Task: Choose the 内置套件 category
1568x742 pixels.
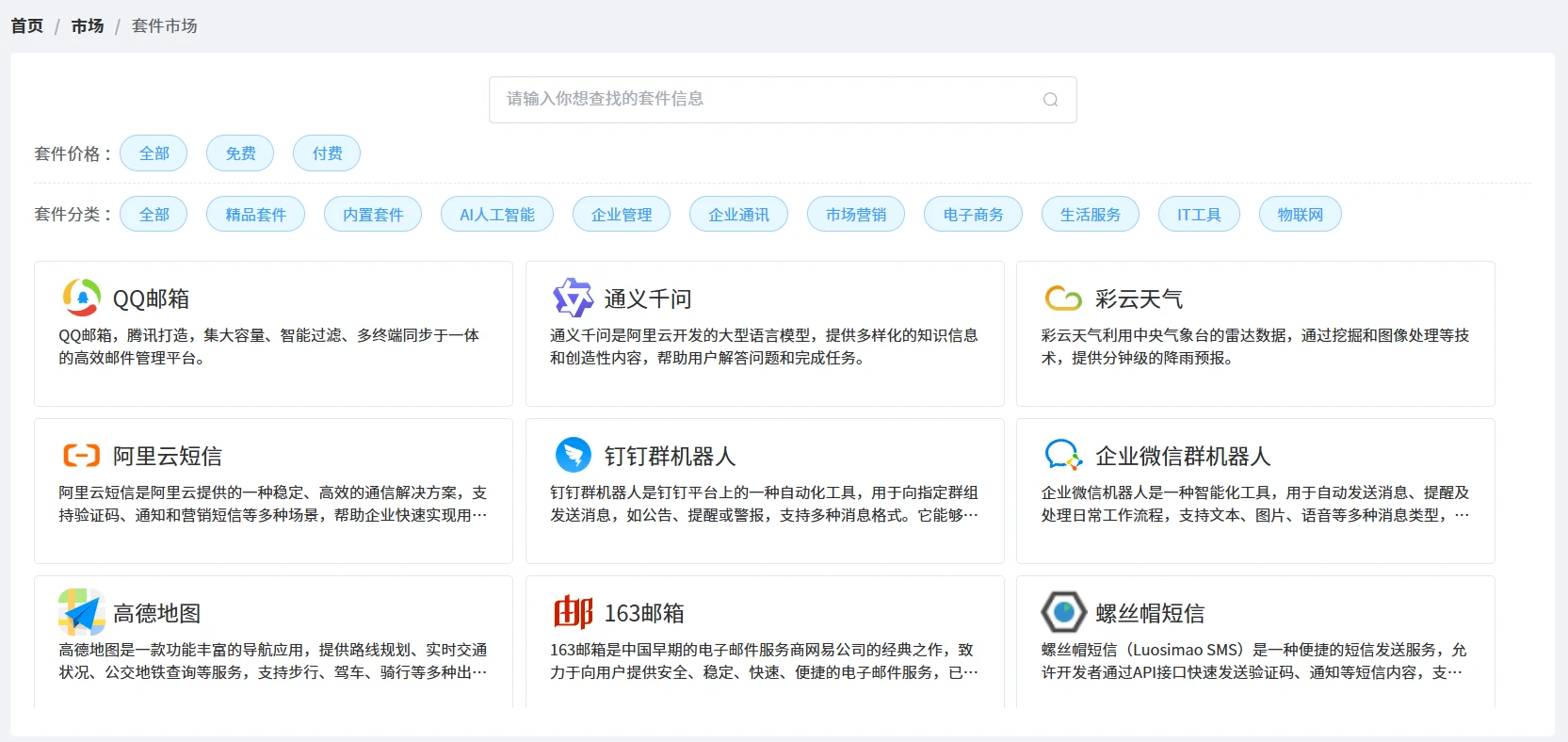Action: pyautogui.click(x=373, y=215)
